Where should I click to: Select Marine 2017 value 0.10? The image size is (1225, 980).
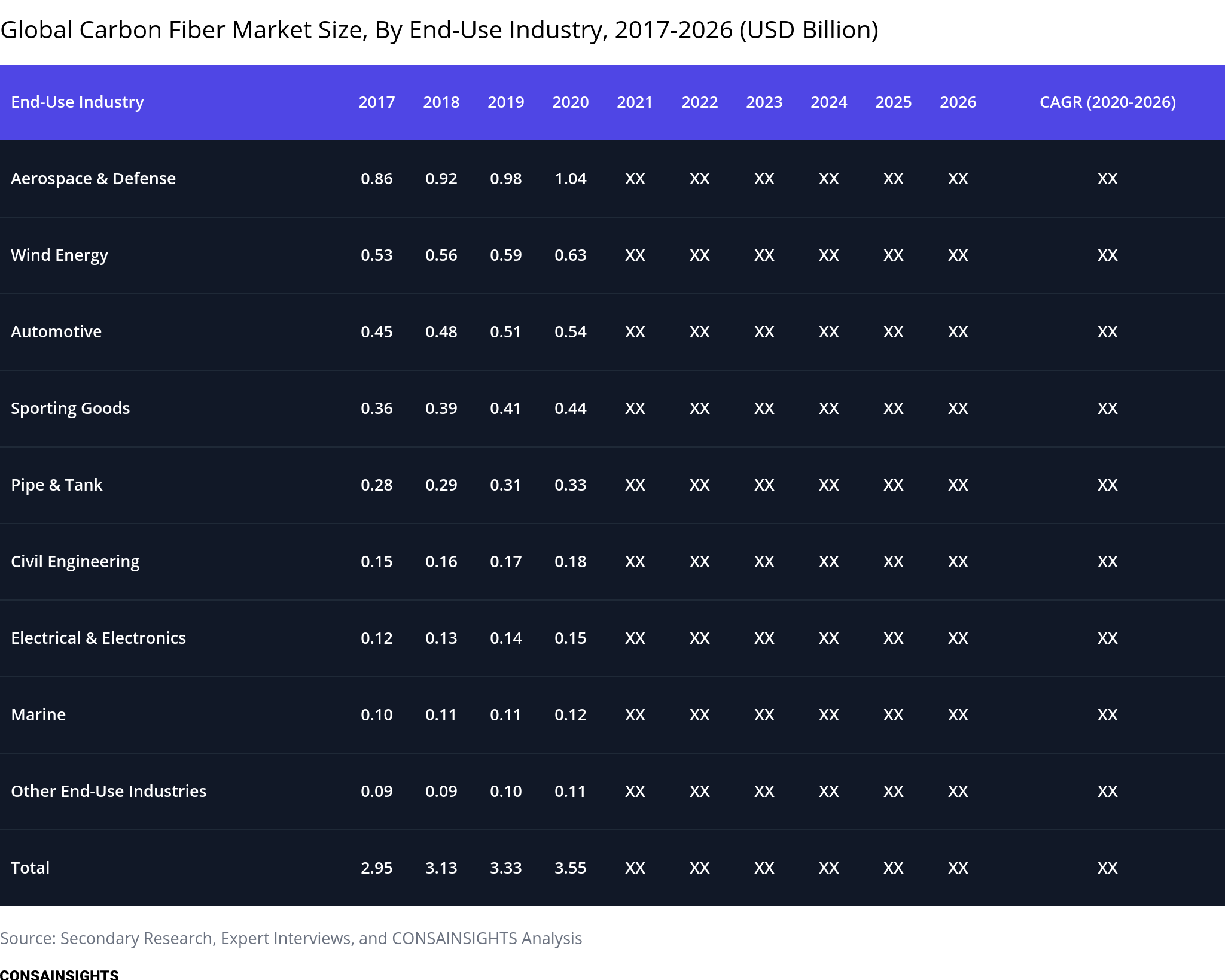click(x=377, y=715)
